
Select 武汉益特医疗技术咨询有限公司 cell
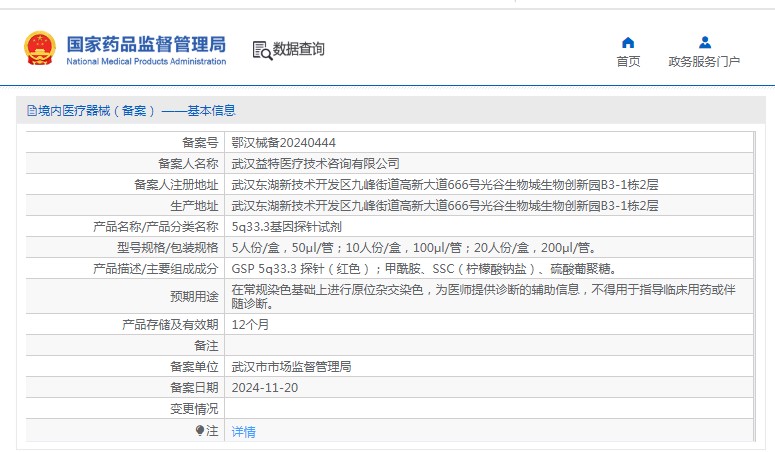[315, 163]
